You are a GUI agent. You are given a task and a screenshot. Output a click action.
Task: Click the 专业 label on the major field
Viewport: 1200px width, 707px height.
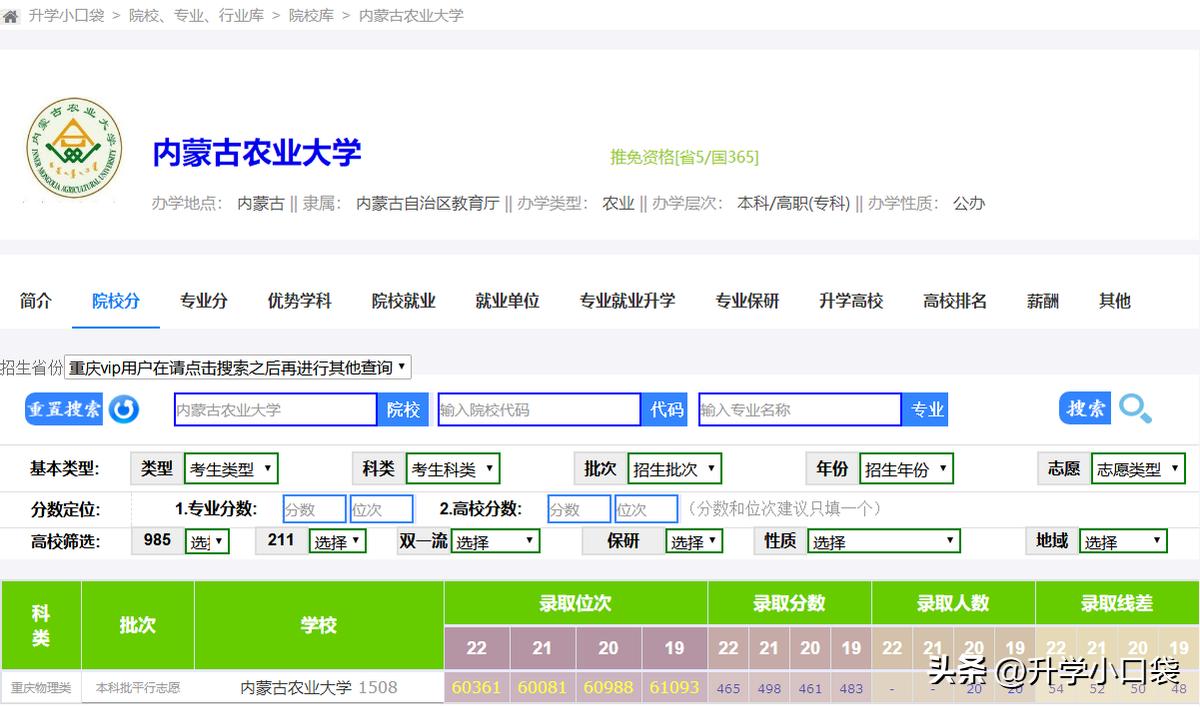925,409
